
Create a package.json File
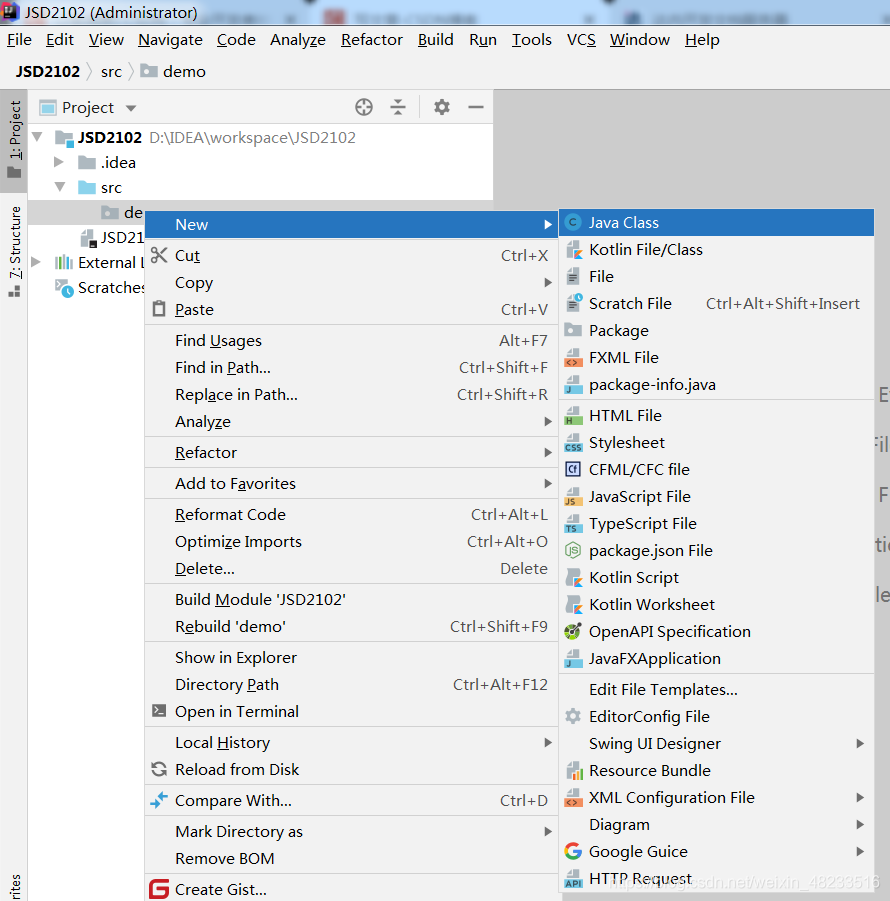coord(716,550)
